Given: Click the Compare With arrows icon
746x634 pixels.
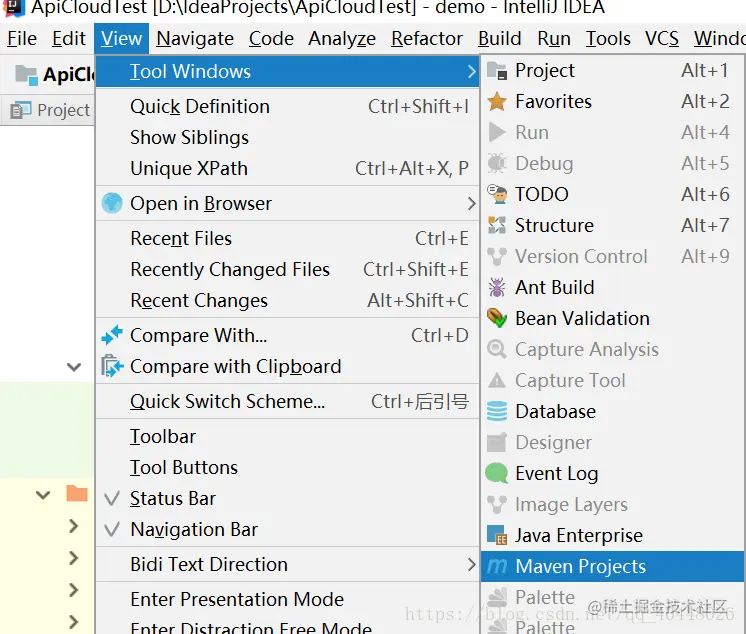Looking at the screenshot, I should [x=112, y=335].
